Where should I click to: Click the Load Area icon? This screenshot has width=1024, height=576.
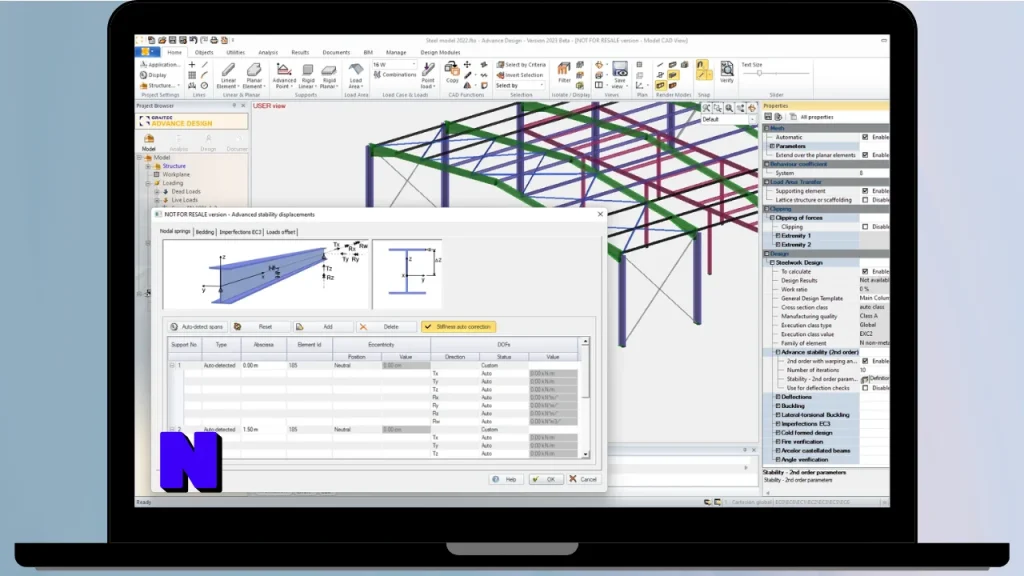tap(356, 69)
